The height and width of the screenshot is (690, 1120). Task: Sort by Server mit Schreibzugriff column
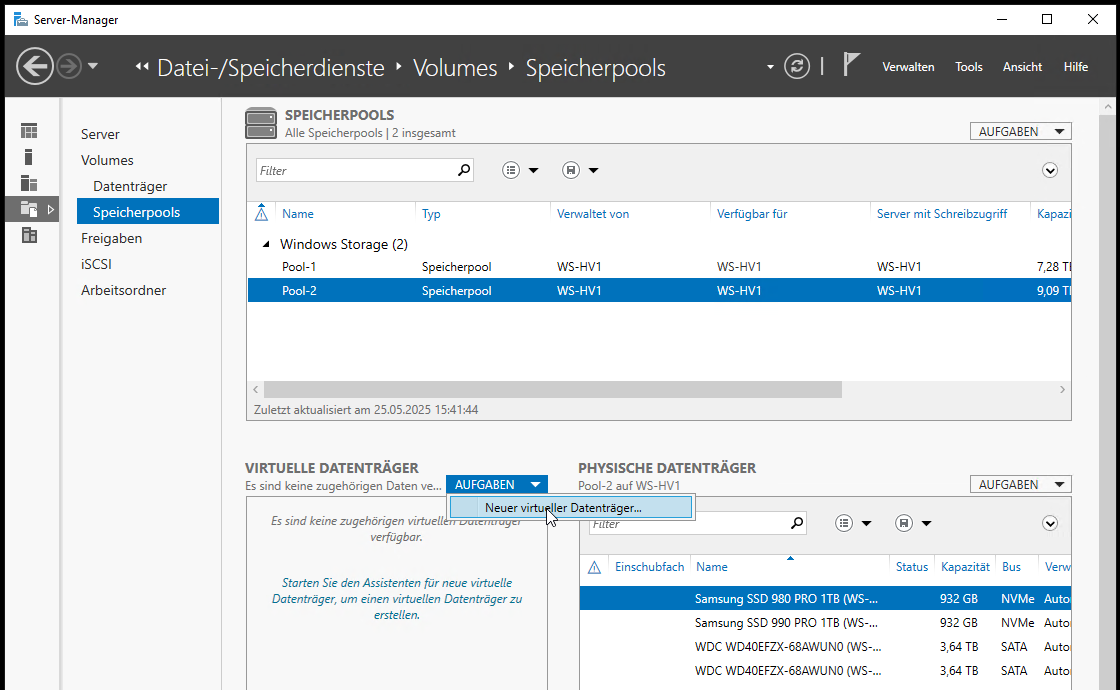coord(942,214)
